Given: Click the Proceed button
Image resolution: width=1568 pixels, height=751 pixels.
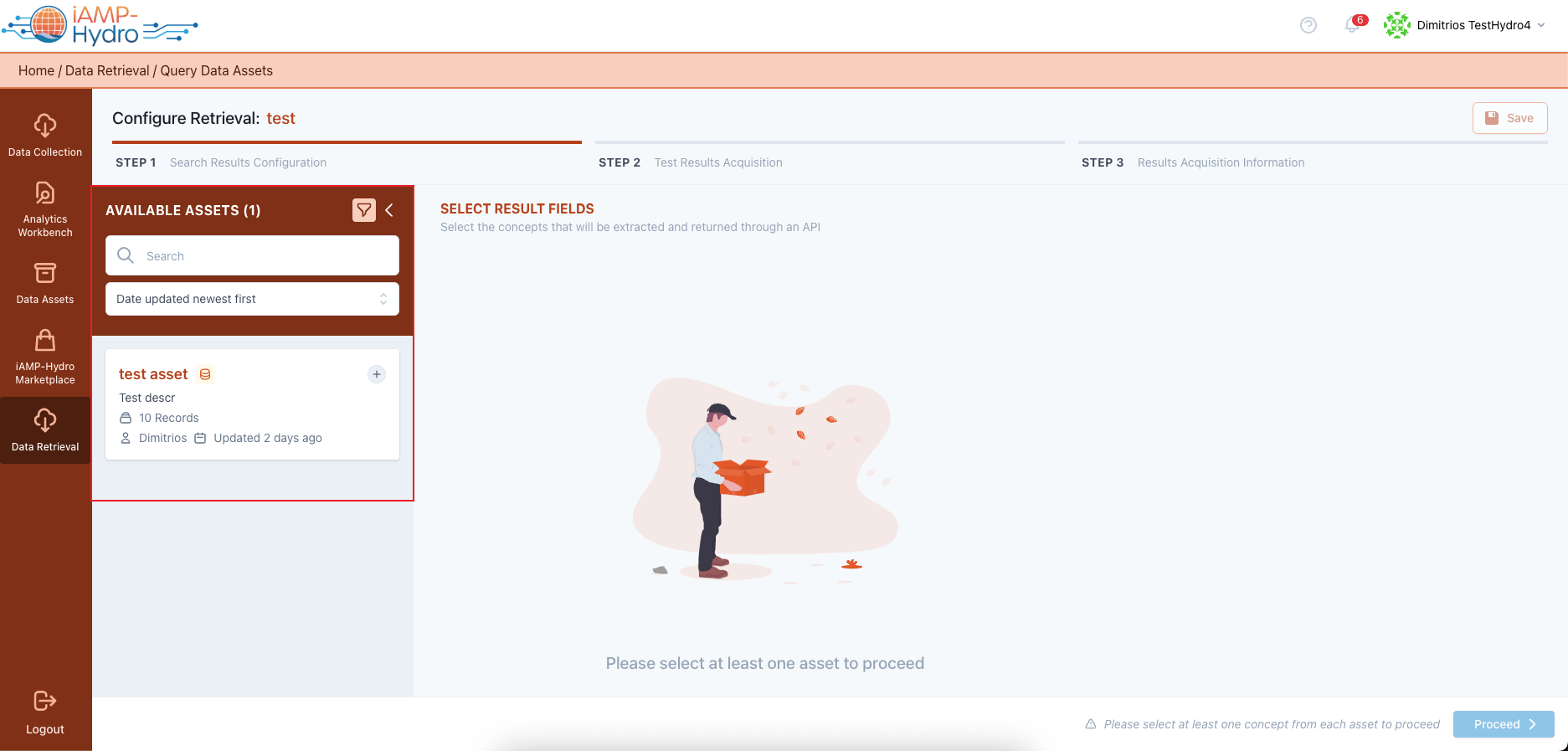Looking at the screenshot, I should click(x=1504, y=724).
